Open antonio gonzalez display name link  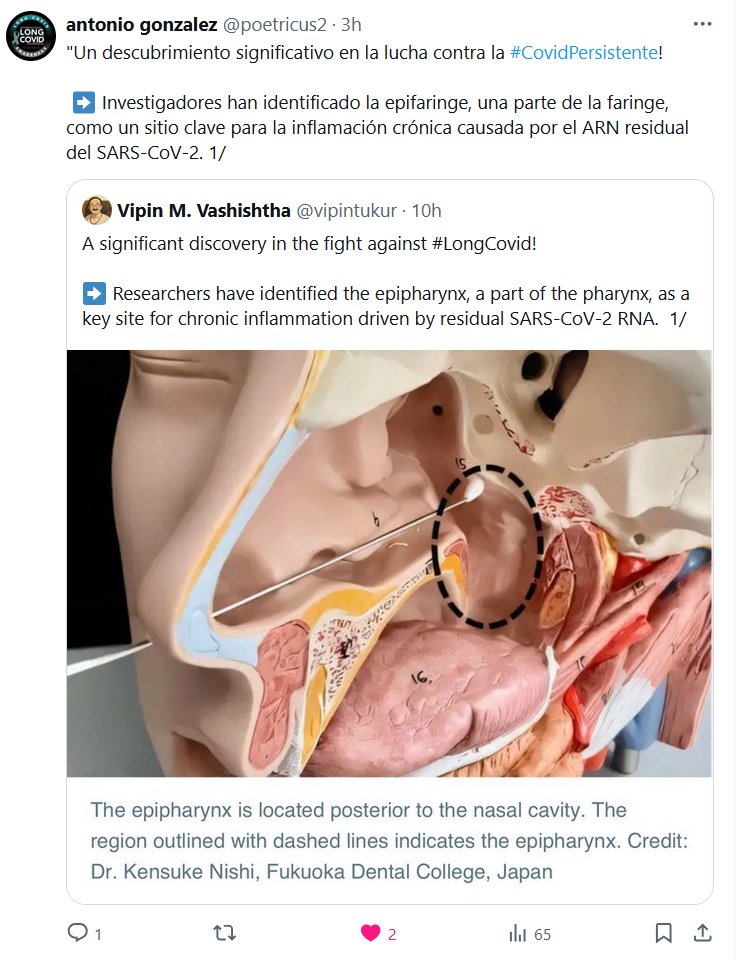click(141, 24)
